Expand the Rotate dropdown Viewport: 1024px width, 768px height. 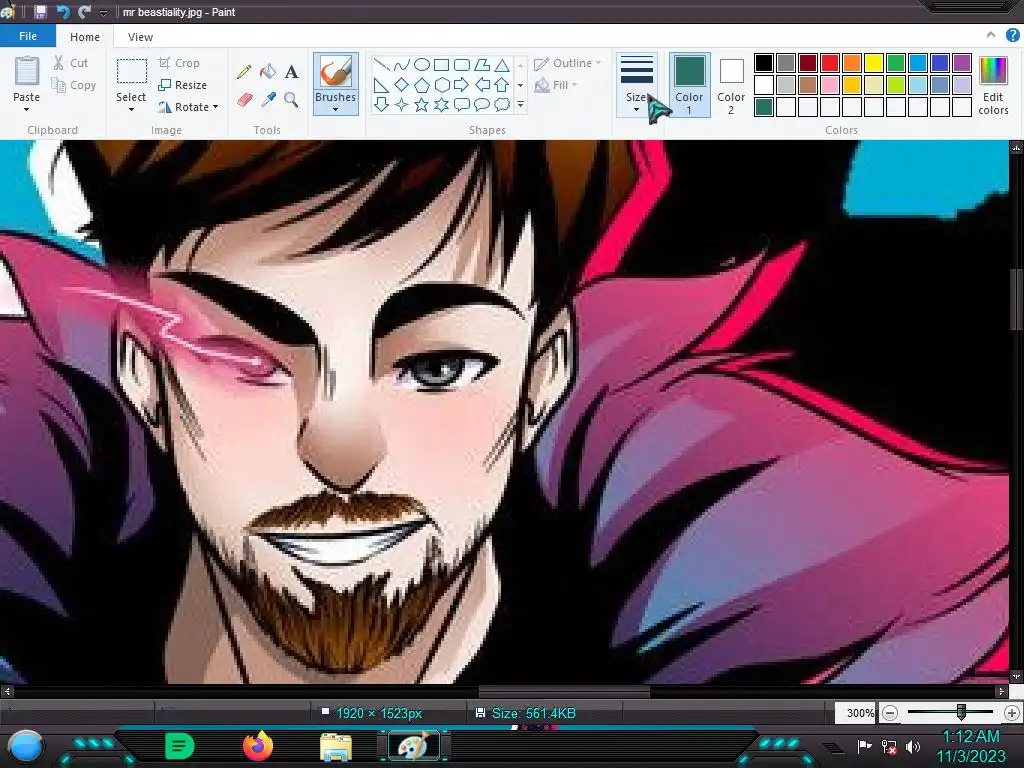(x=215, y=106)
